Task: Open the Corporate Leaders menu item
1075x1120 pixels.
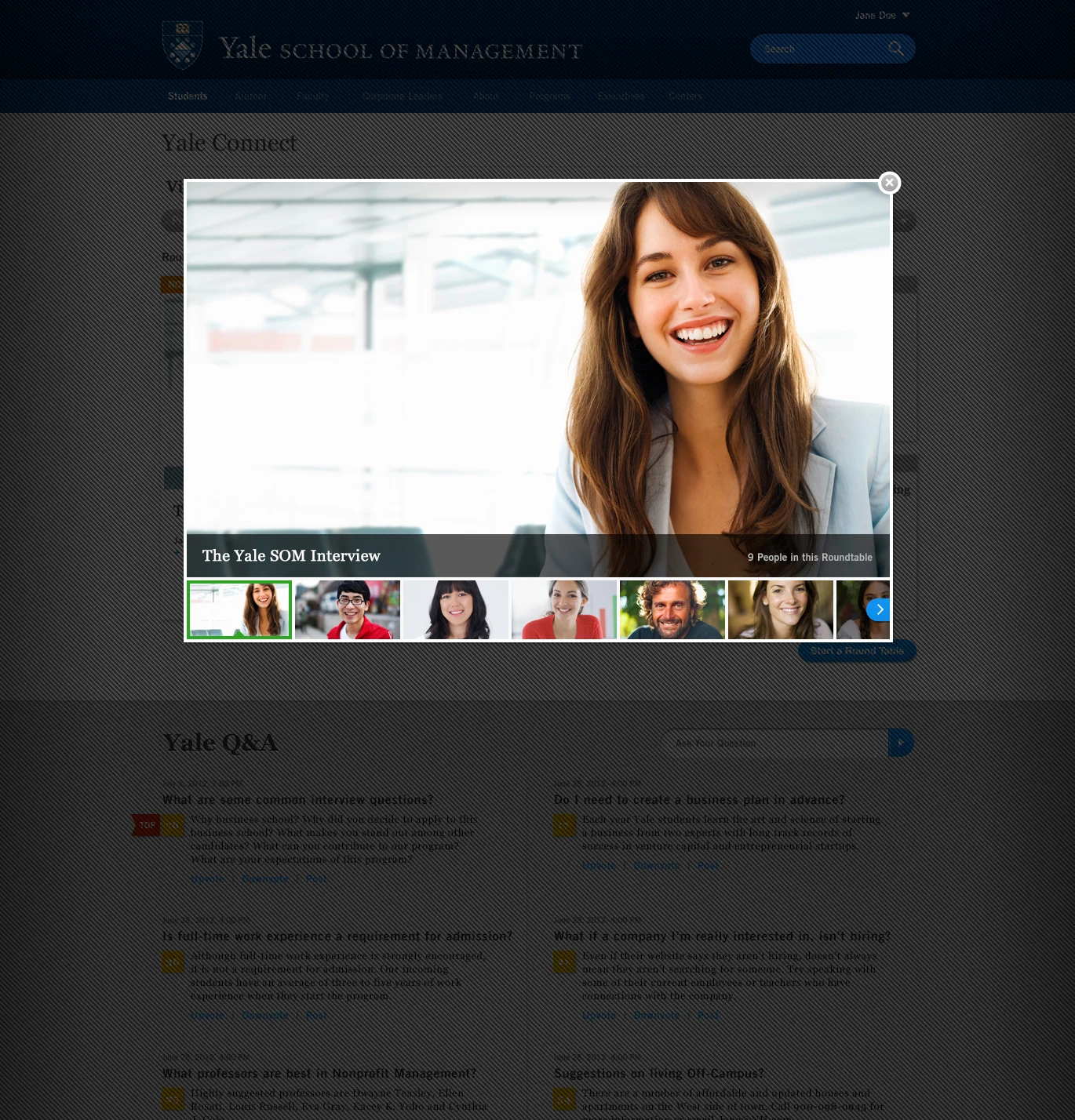Action: [403, 96]
